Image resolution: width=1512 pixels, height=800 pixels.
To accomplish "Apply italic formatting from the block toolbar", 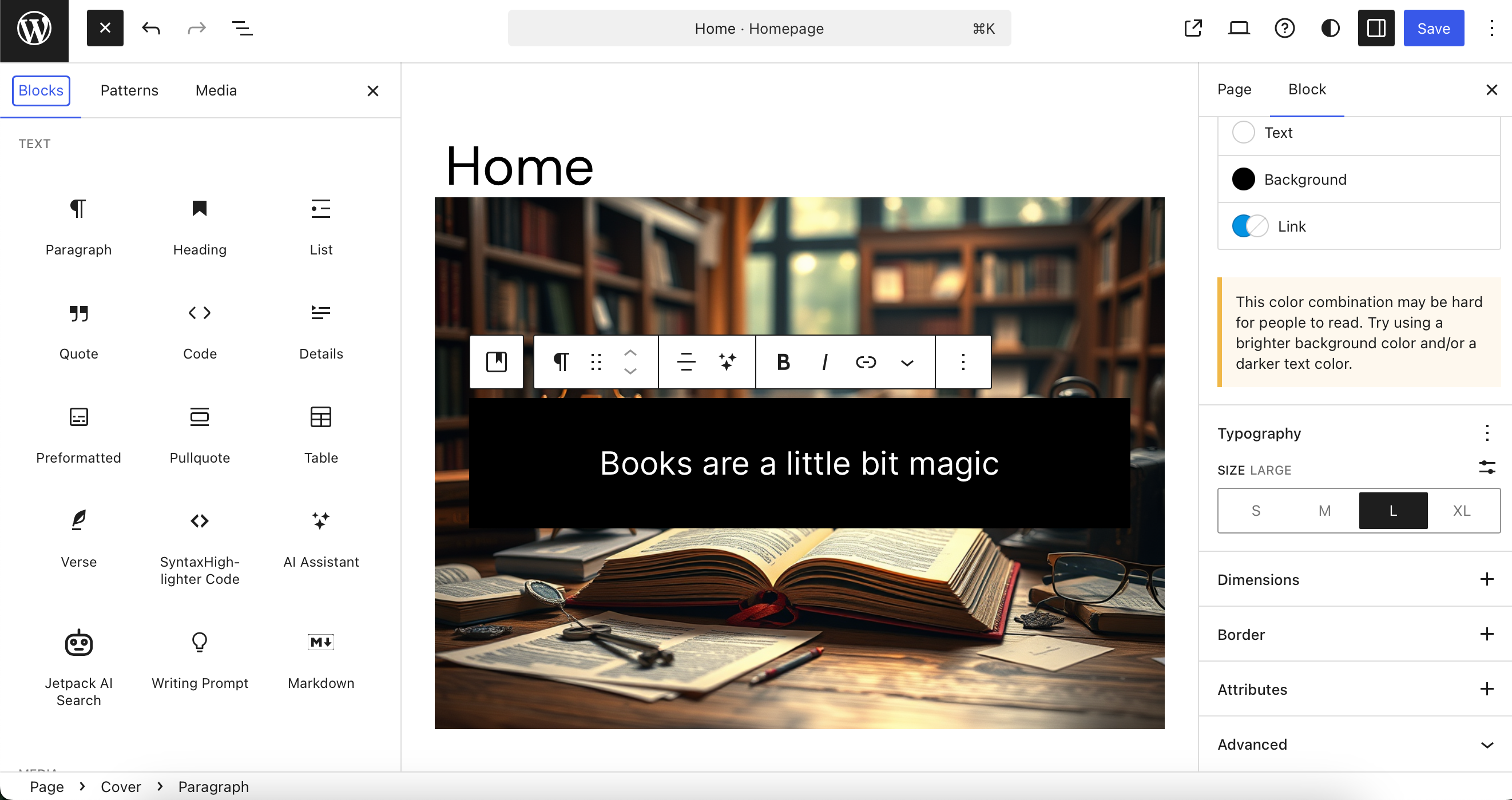I will pyautogui.click(x=824, y=362).
